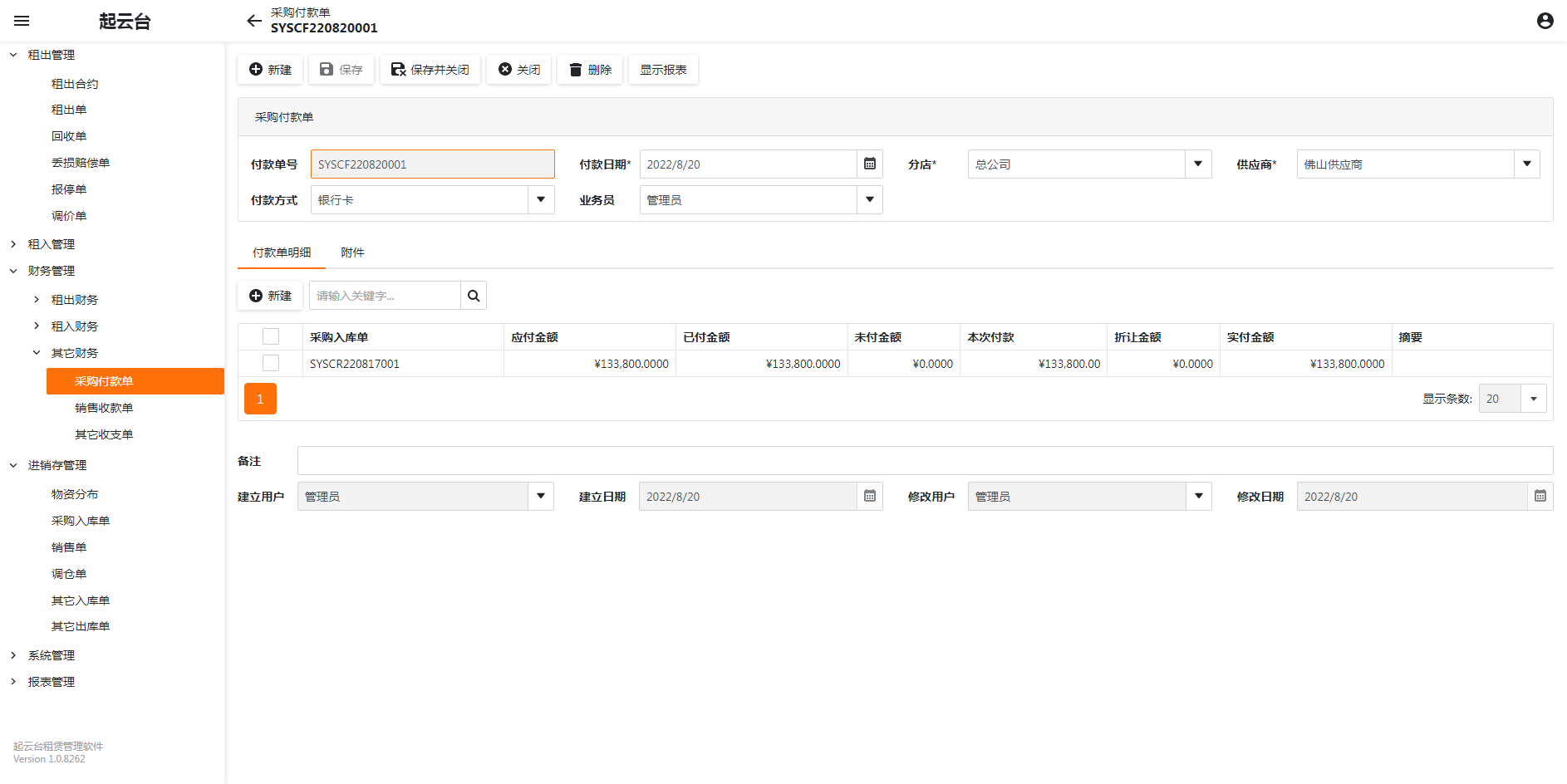Image resolution: width=1567 pixels, height=784 pixels.
Task: Expand the 分店 dropdown
Action: (1198, 164)
